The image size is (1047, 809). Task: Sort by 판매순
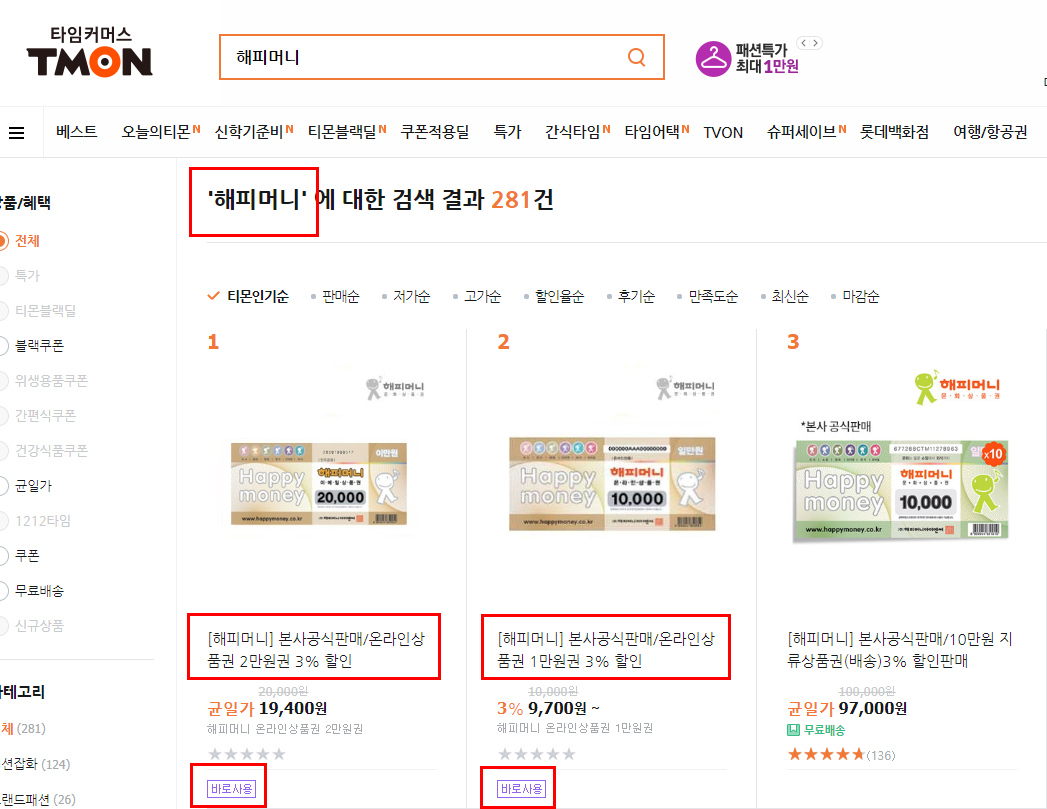(x=341, y=296)
